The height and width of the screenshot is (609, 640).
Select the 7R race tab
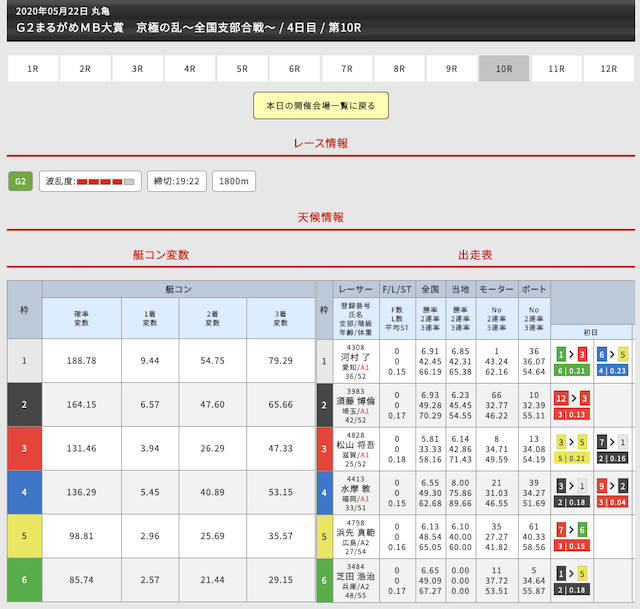347,69
